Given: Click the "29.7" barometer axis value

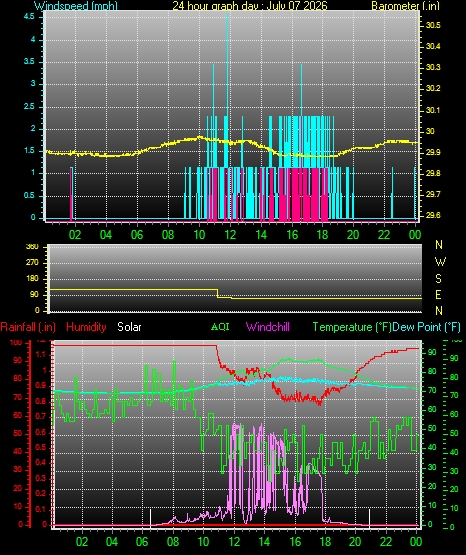Looking at the screenshot, I should click(x=433, y=194).
